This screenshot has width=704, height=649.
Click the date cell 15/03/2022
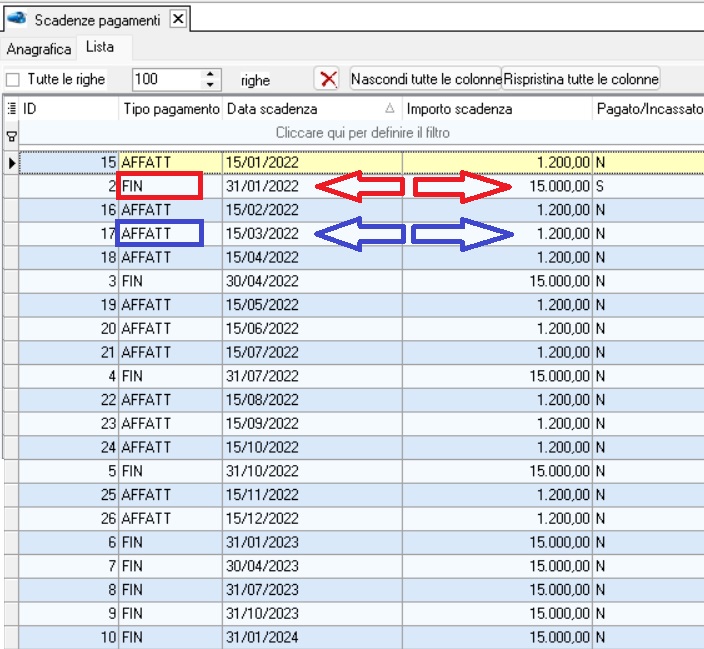click(312, 234)
